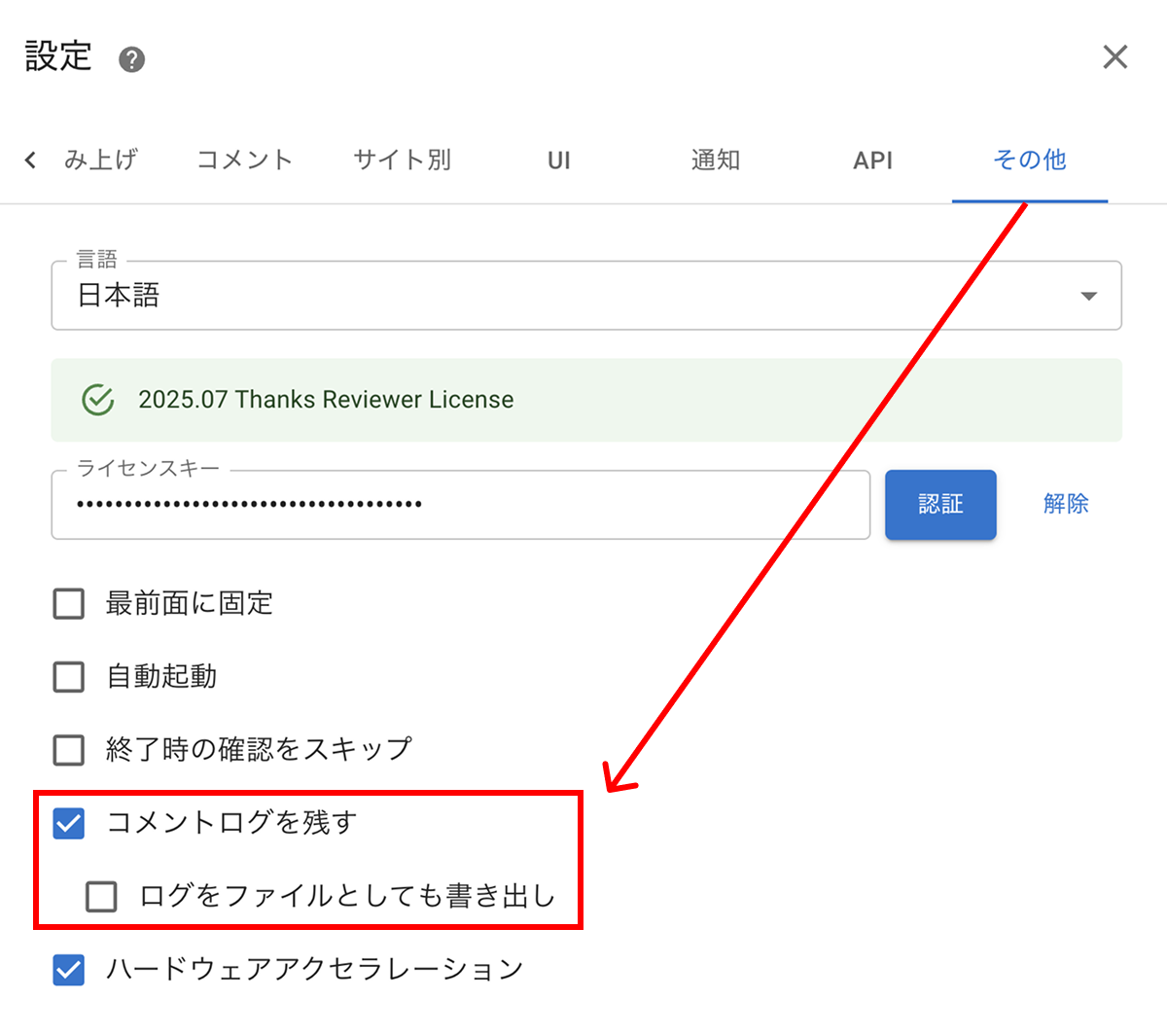Click the help question mark icon
The image size is (1167, 1036).
pos(131,59)
